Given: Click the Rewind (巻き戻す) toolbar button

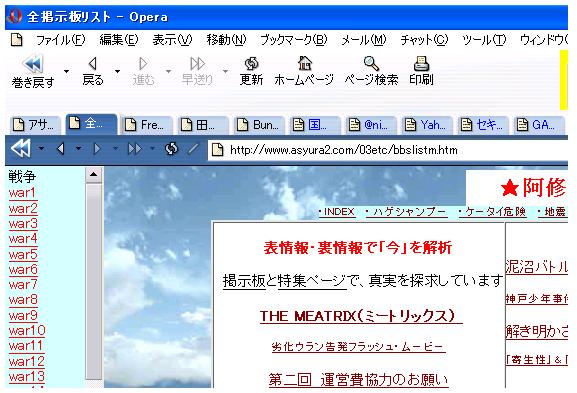Looking at the screenshot, I should coord(33,72).
